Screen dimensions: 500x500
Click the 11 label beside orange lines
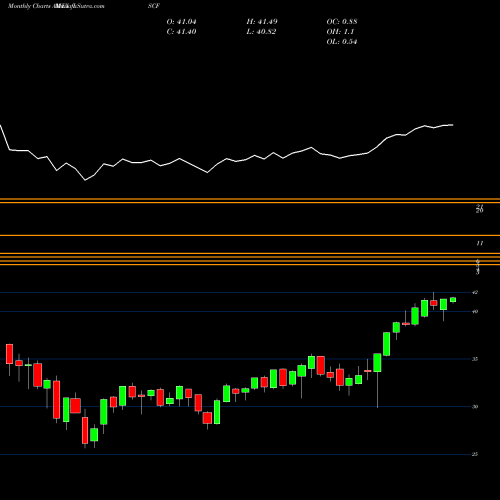(x=479, y=243)
